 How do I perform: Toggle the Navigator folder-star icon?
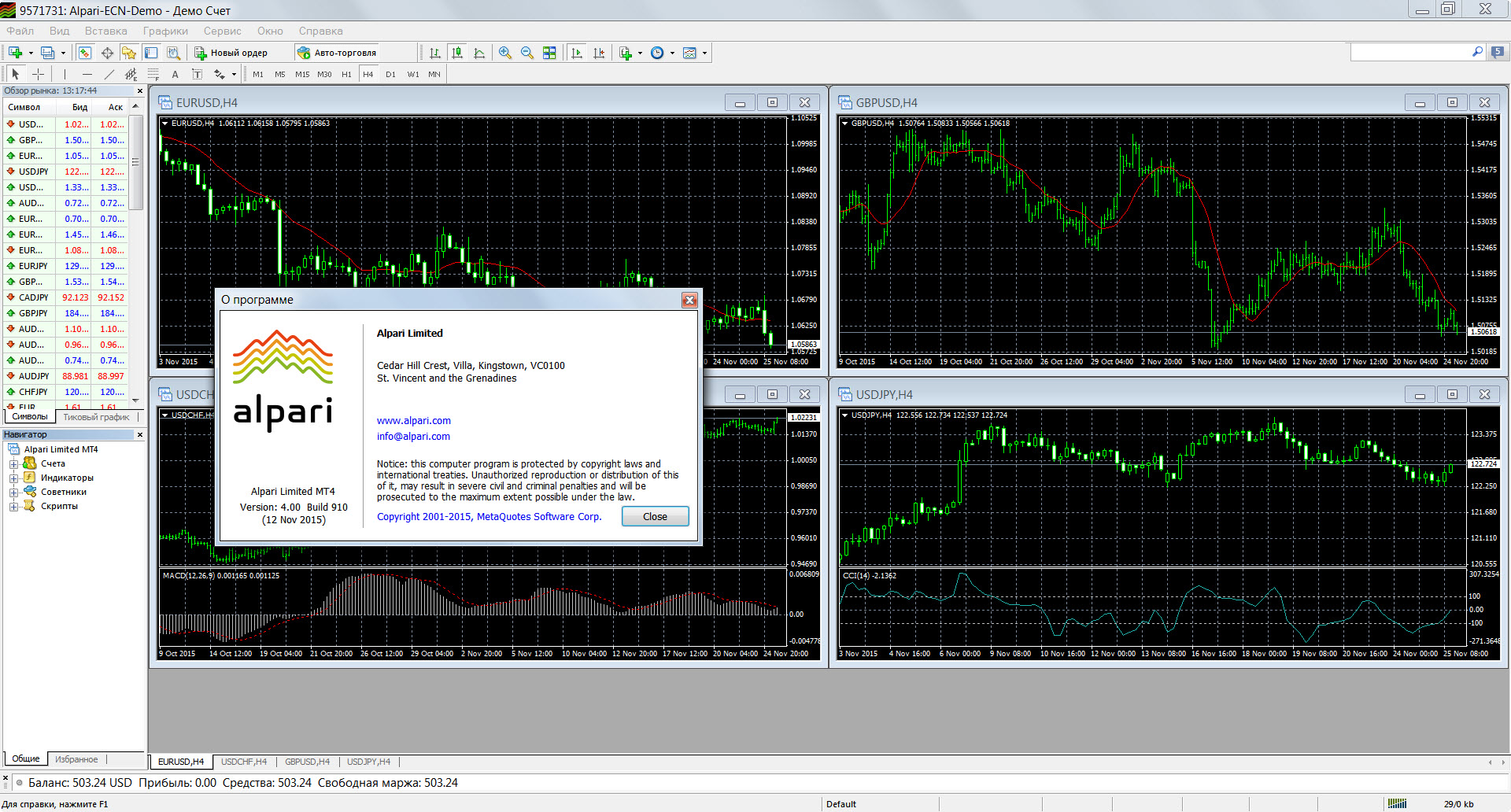click(x=129, y=53)
